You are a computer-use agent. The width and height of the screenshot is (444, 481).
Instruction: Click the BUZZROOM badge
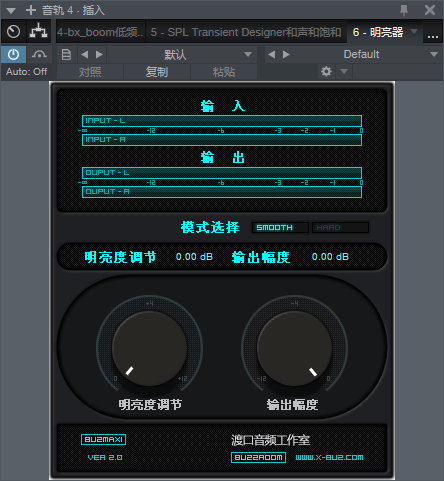click(259, 457)
